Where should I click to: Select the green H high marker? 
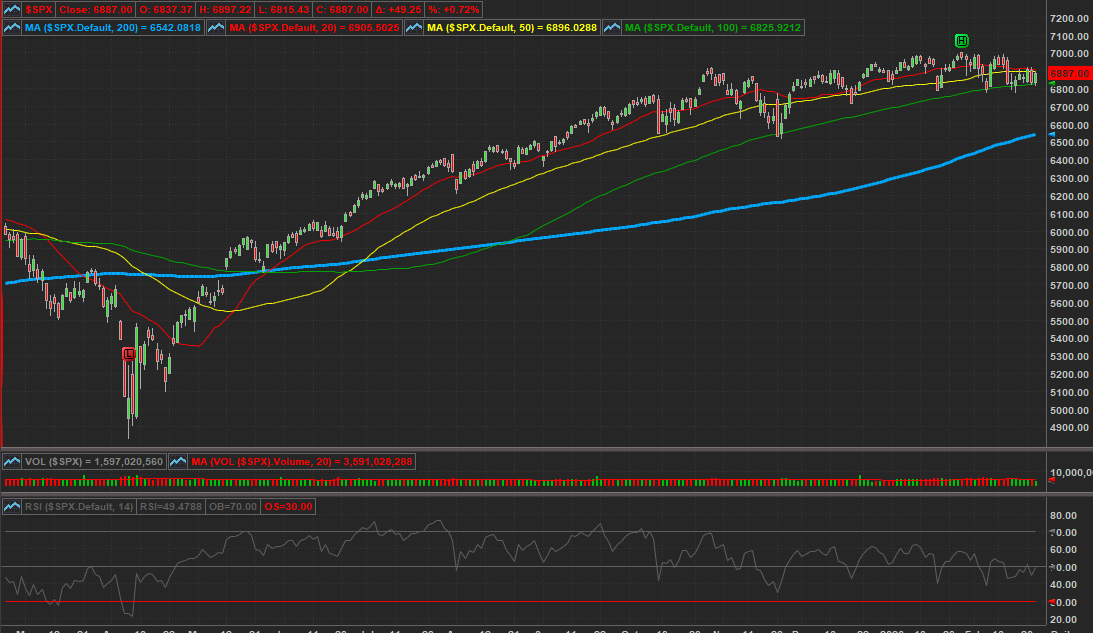tap(961, 40)
